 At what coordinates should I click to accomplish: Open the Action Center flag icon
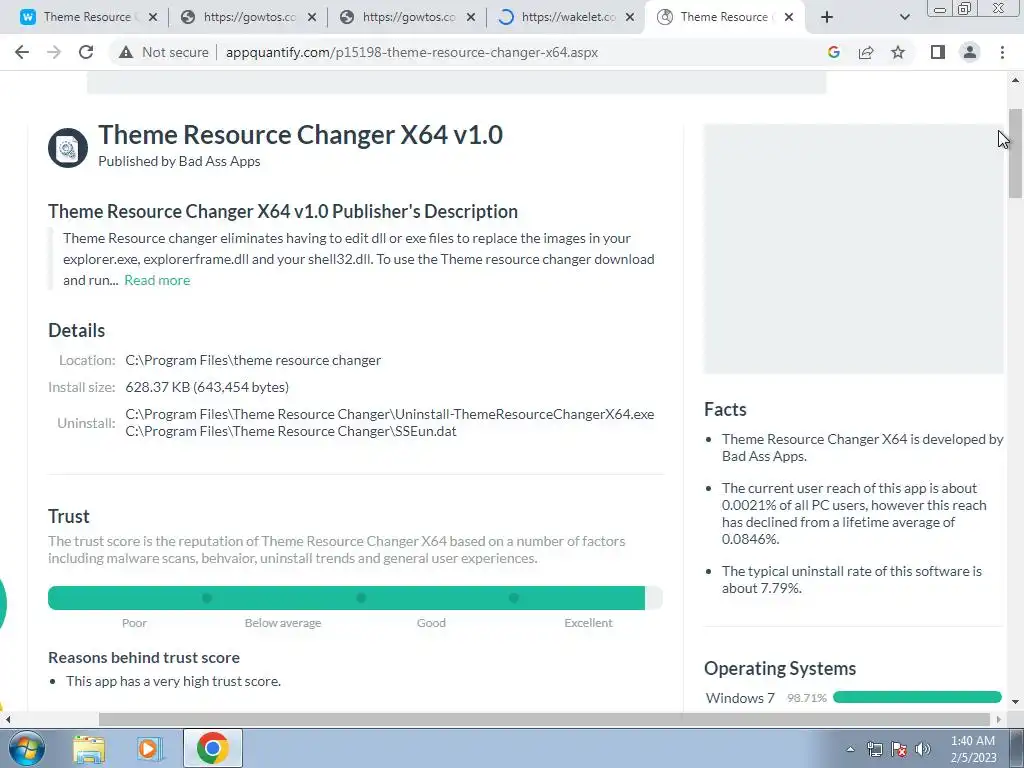tap(899, 749)
